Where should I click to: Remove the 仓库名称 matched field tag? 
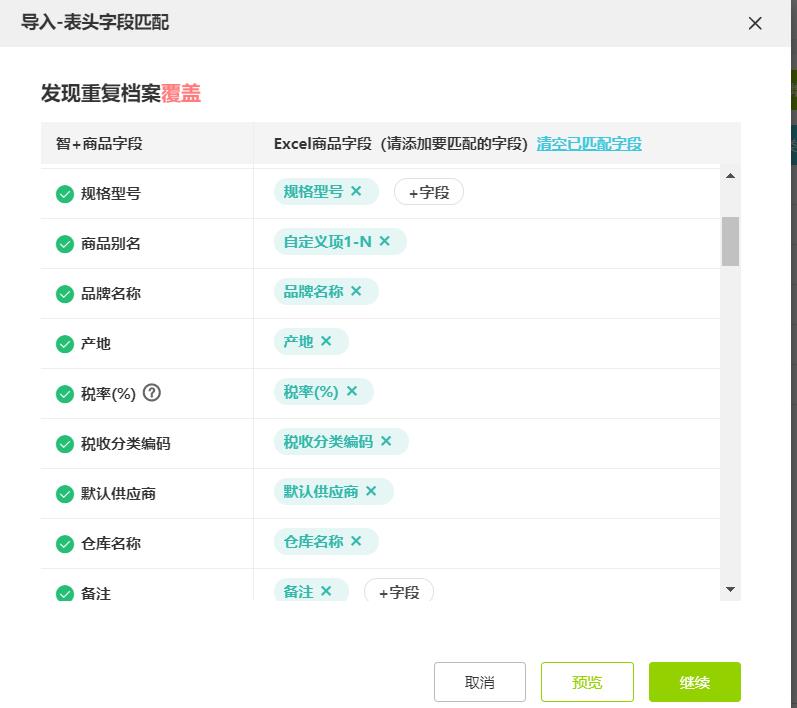pos(356,541)
